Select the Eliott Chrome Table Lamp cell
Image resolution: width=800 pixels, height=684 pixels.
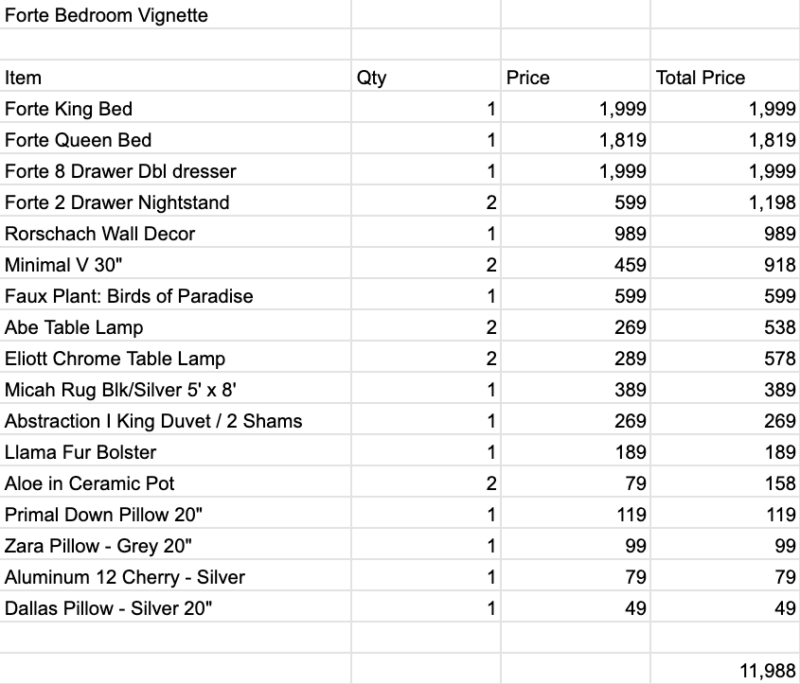pyautogui.click(x=175, y=357)
